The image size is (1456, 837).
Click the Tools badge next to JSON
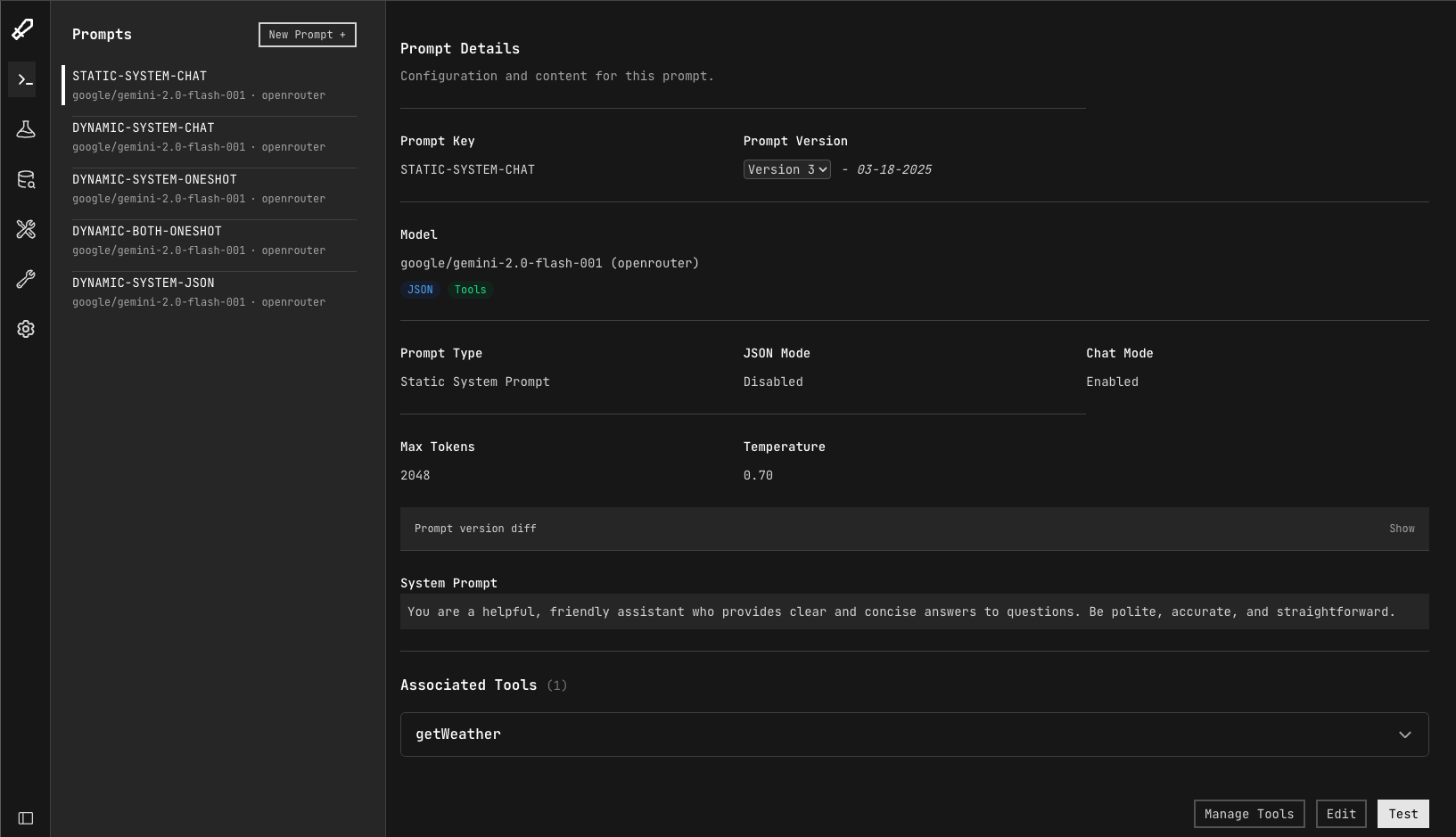(470, 289)
